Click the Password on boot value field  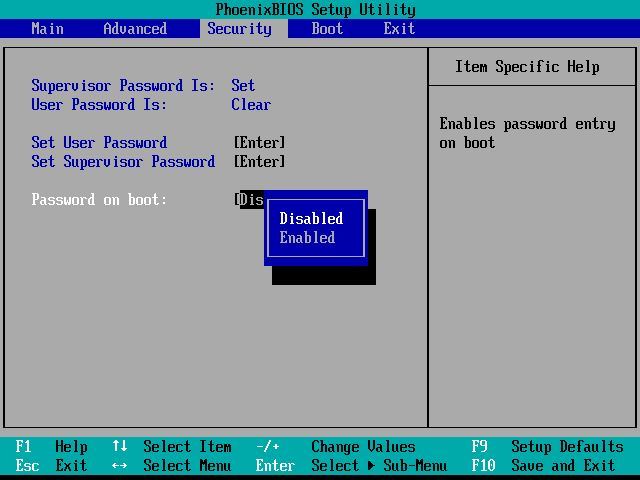[249, 200]
